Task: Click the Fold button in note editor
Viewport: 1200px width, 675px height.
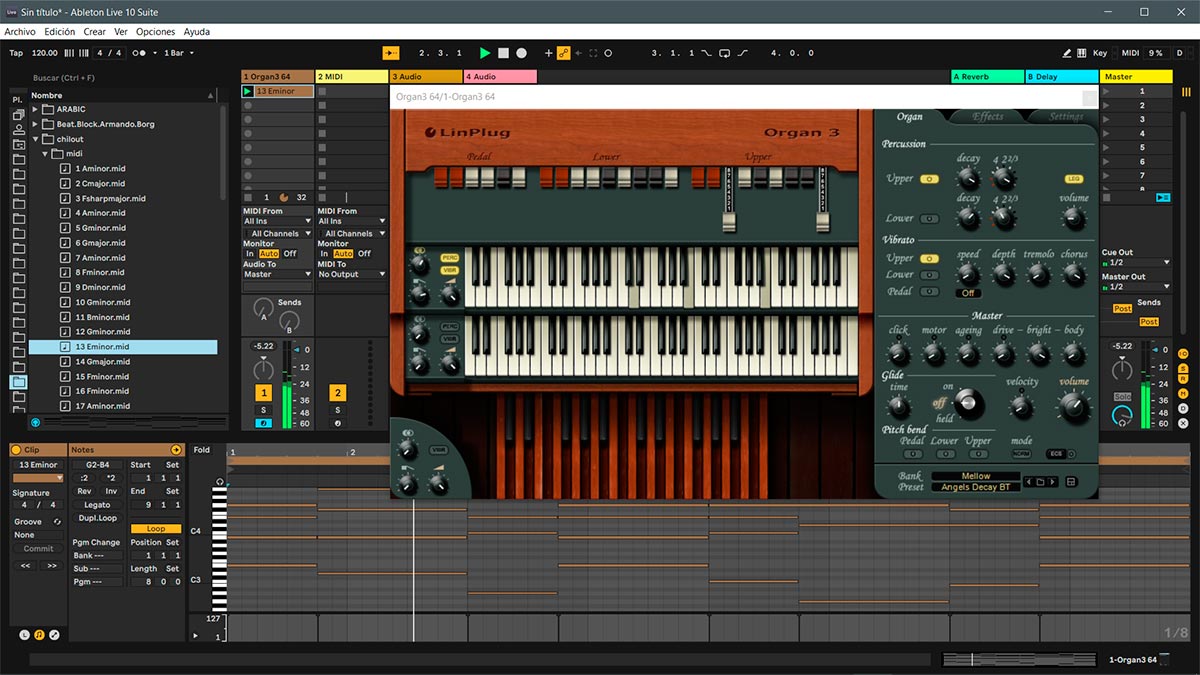Action: point(202,450)
